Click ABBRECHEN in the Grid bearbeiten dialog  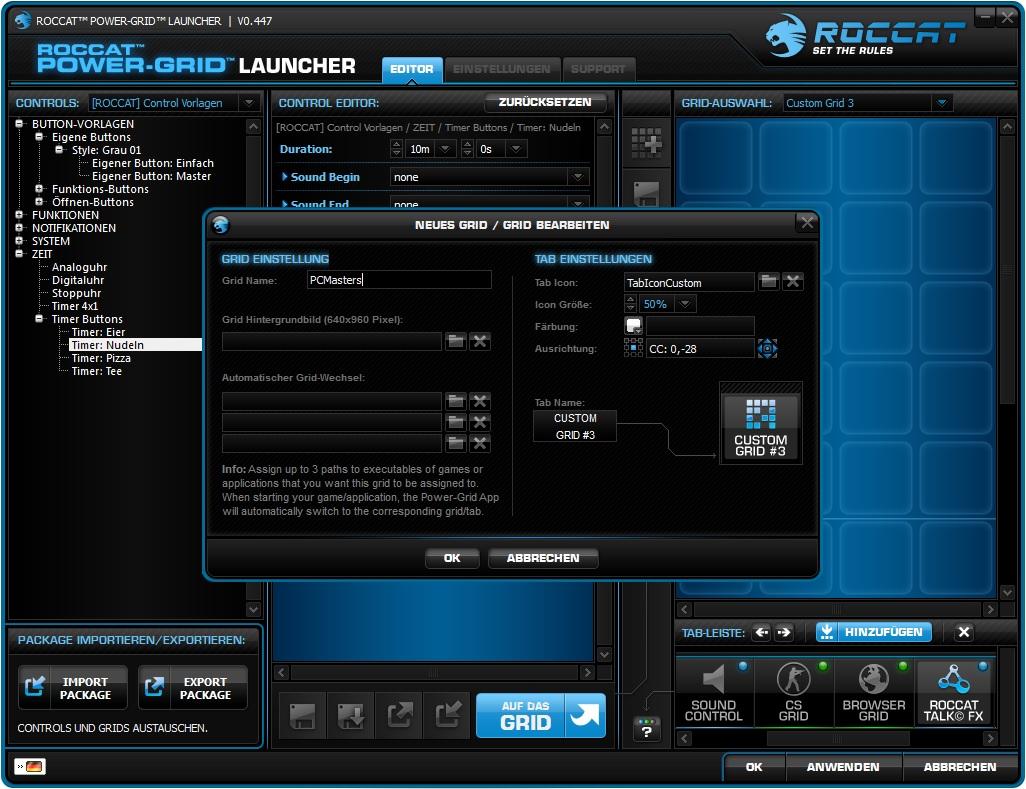coord(543,558)
